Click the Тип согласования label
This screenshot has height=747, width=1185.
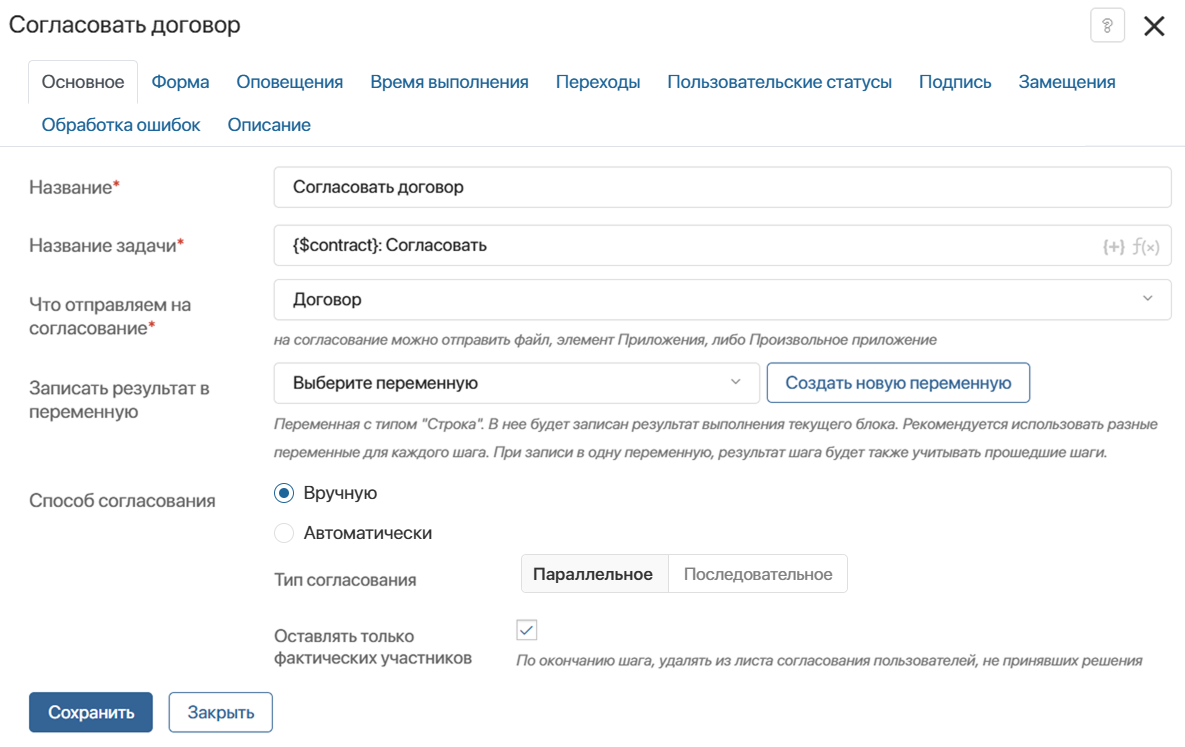point(345,580)
